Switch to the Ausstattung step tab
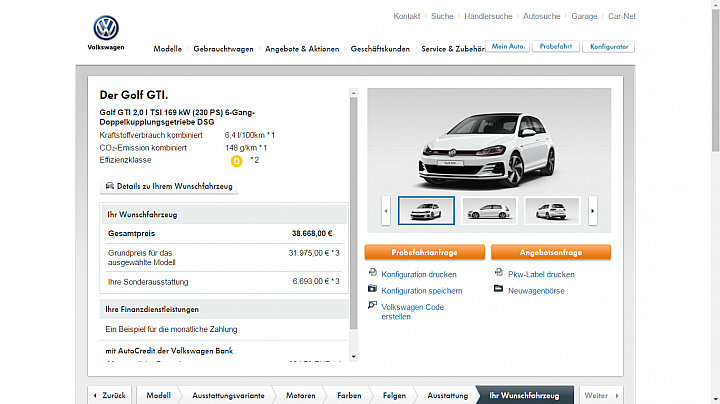This screenshot has width=720, height=404. 448,395
